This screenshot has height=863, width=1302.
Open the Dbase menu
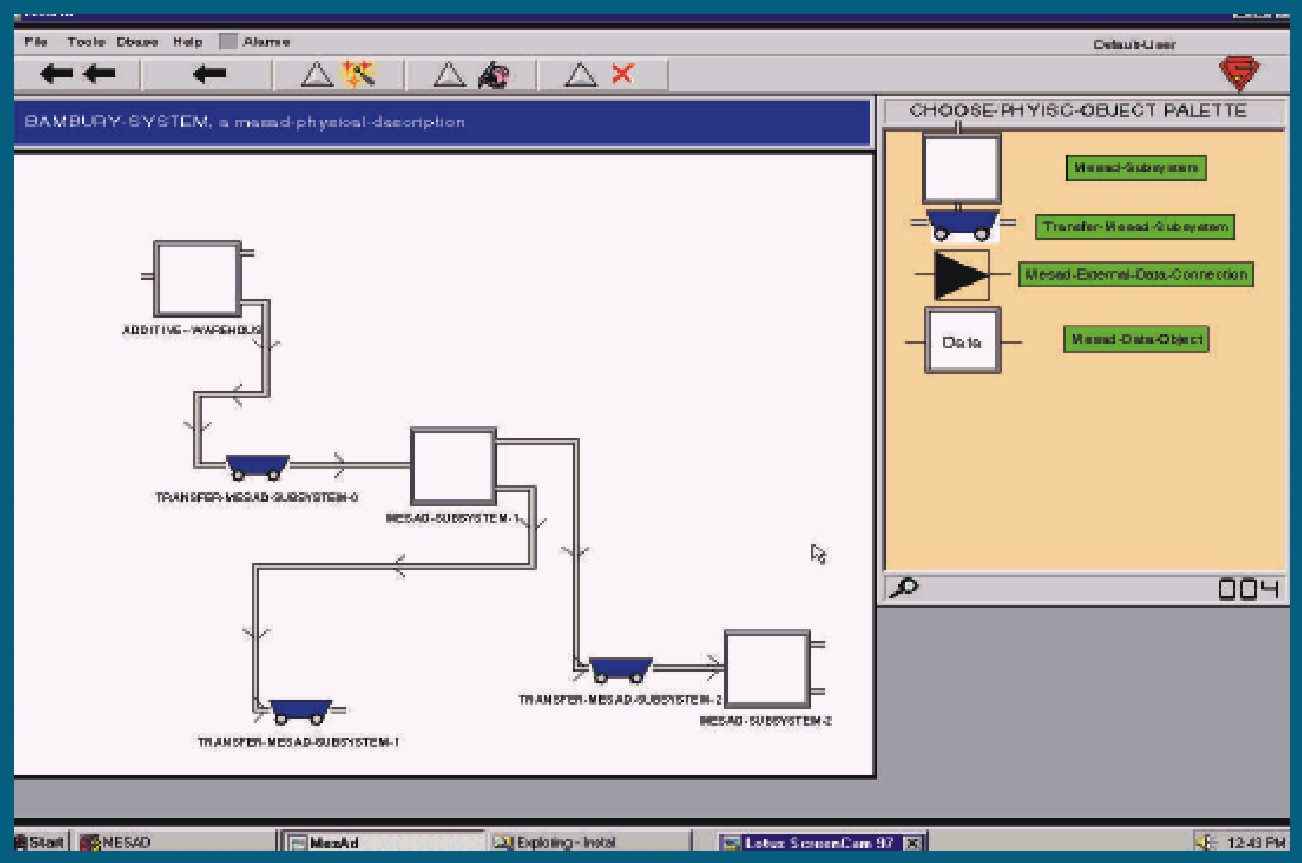click(x=138, y=42)
